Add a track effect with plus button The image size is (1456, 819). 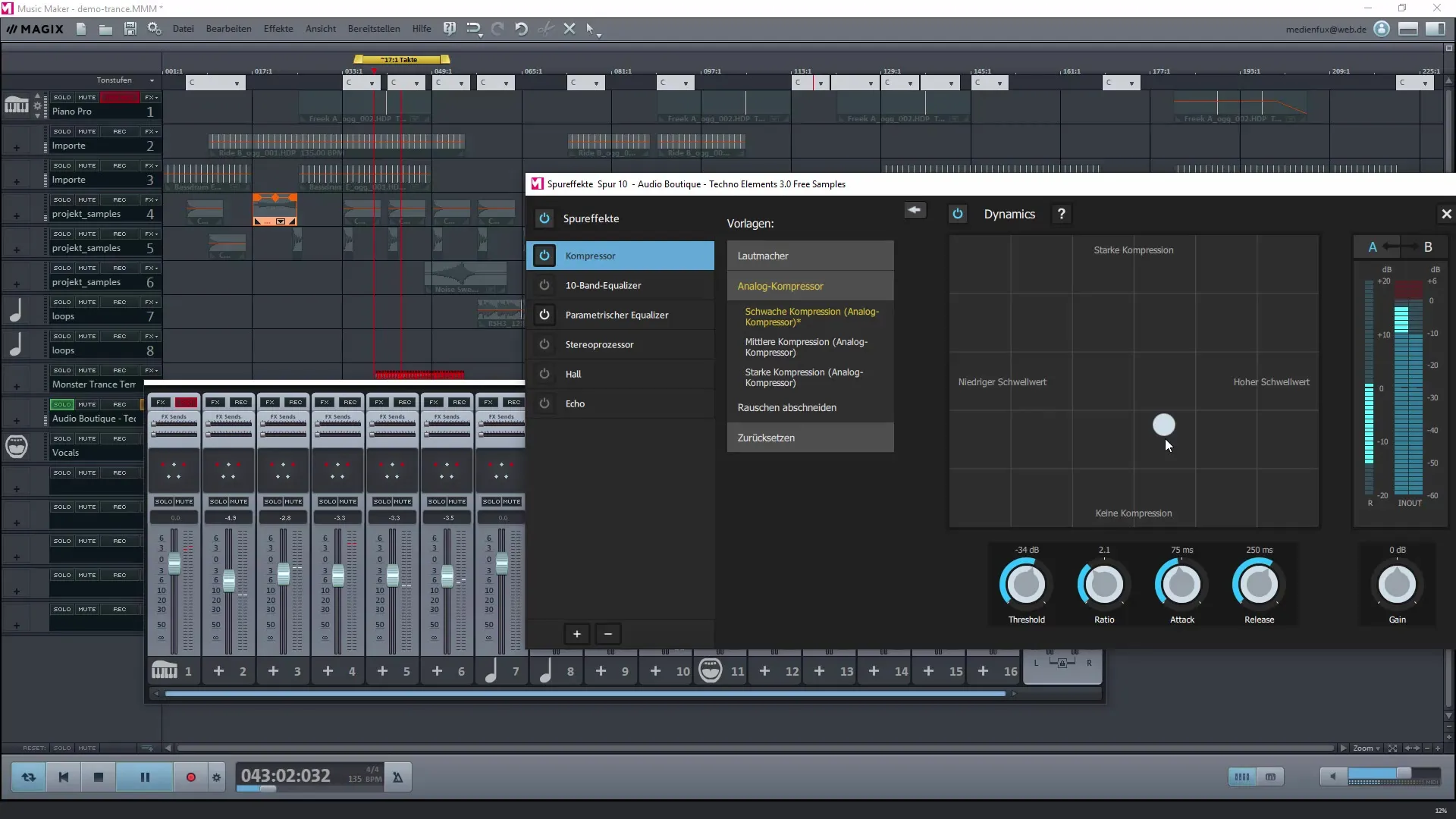coord(577,634)
